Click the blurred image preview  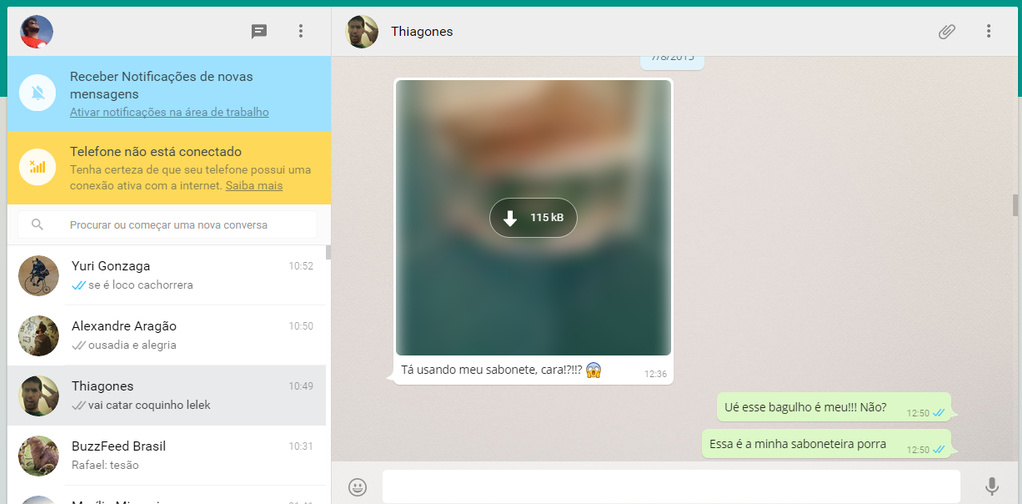[533, 218]
